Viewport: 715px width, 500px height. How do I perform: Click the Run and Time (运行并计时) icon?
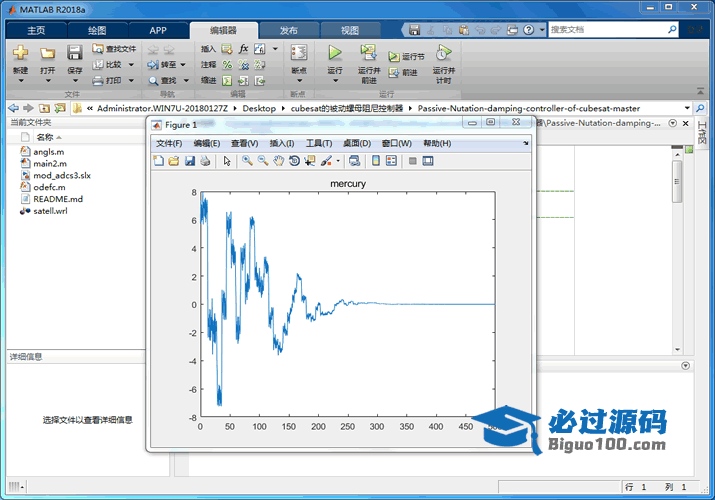443,54
